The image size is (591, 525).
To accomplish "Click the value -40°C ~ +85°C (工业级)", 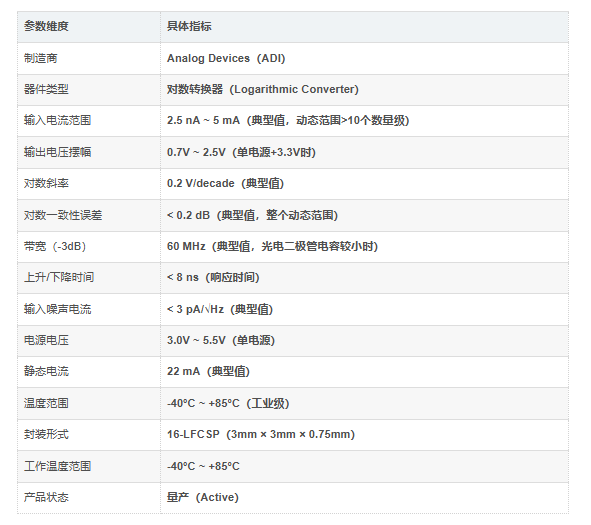I will [x=228, y=403].
